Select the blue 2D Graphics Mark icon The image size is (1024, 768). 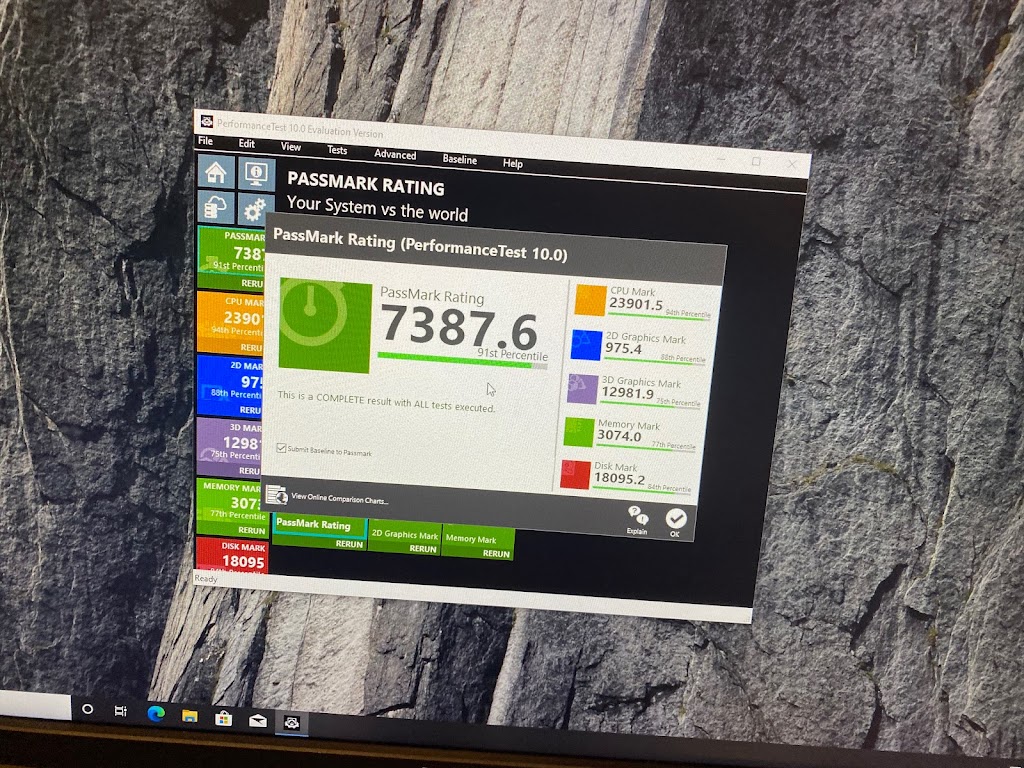coord(586,345)
